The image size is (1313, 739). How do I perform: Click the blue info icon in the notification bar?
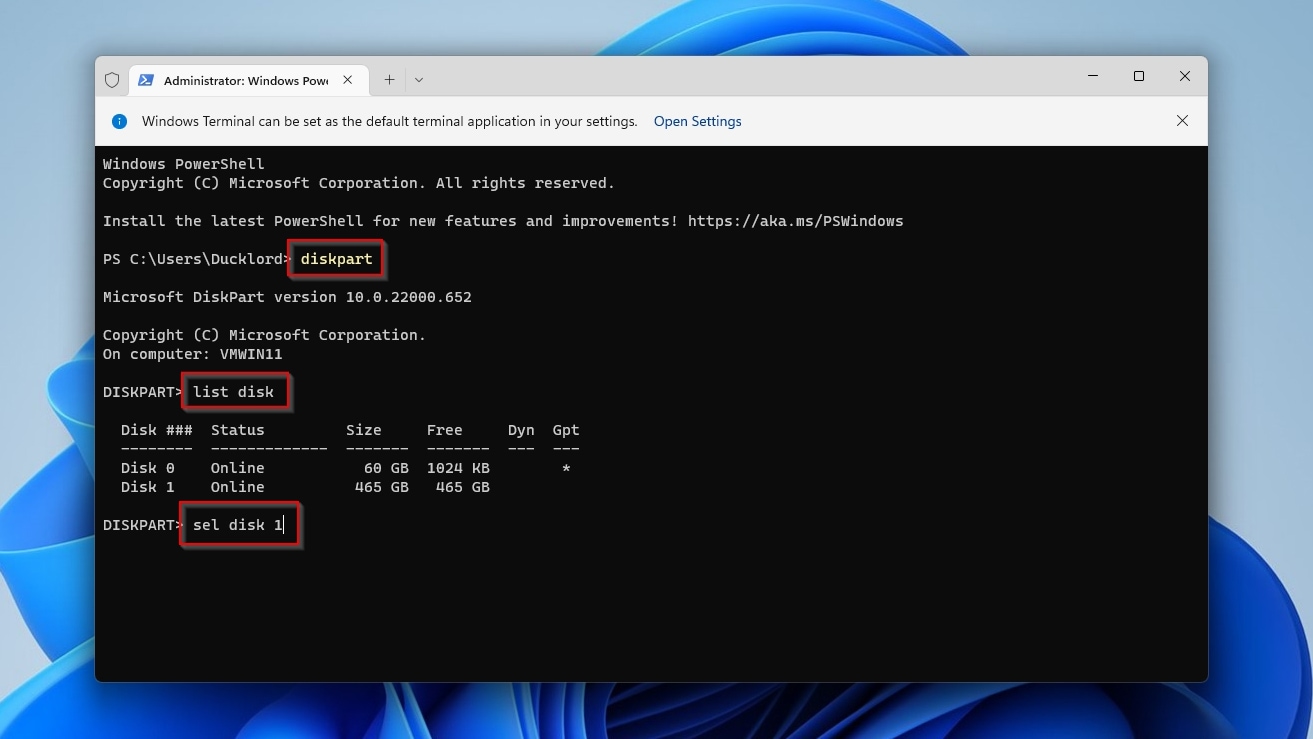[119, 121]
